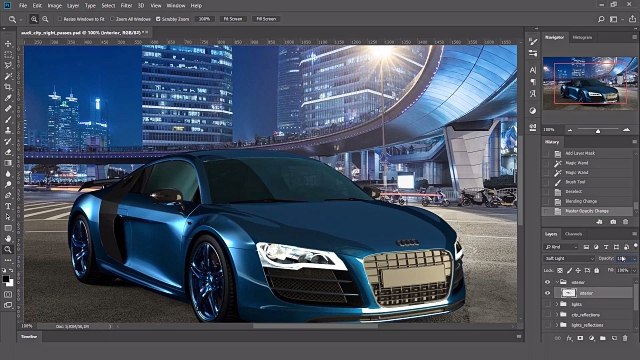The width and height of the screenshot is (640, 360).
Task: Select the Clone Stamp tool
Action: 8,130
